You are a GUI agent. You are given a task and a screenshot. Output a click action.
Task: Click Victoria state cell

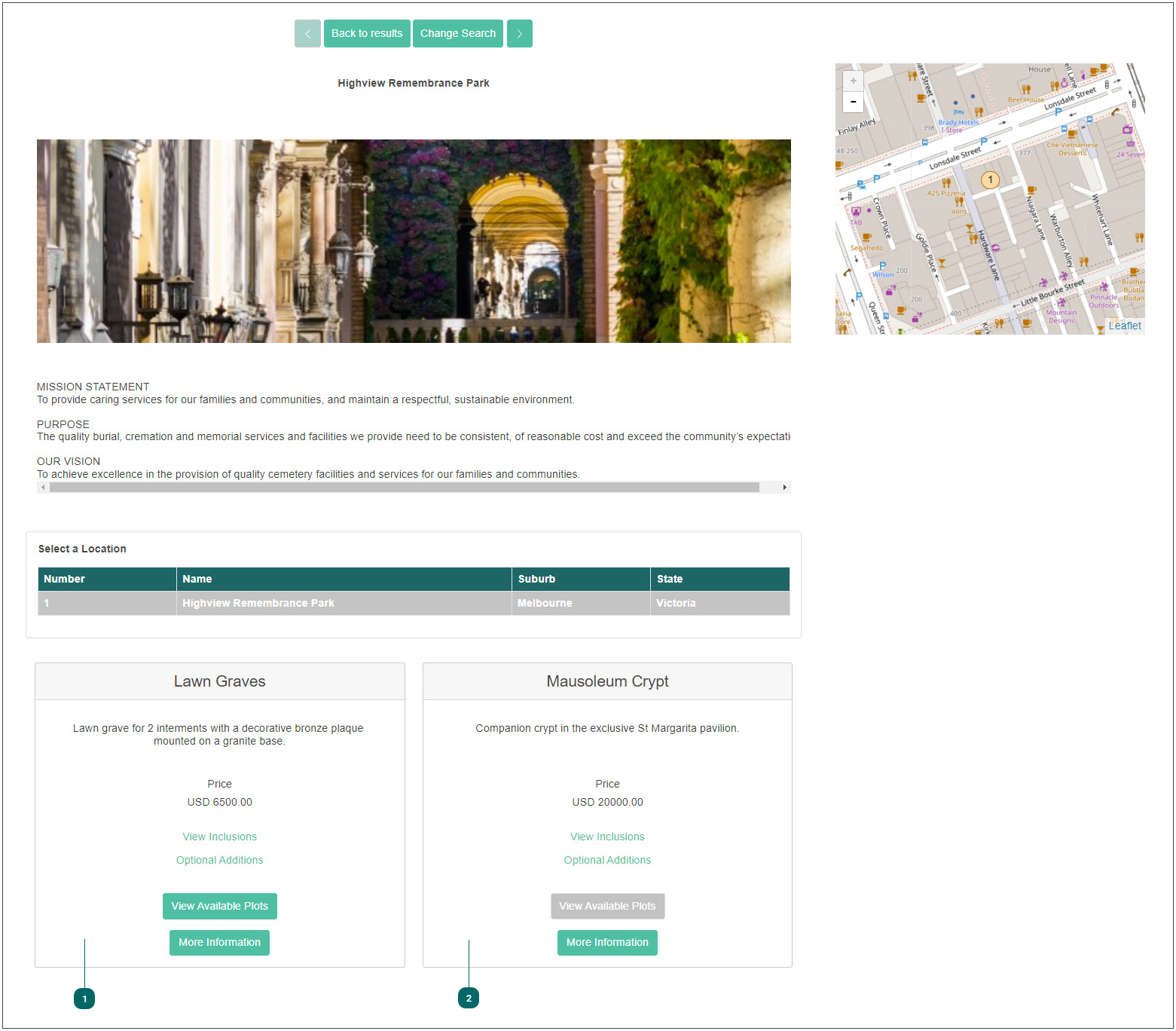tap(720, 603)
